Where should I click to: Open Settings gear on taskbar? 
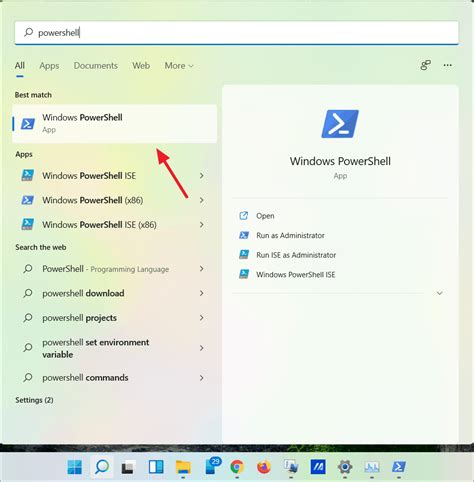click(x=345, y=467)
